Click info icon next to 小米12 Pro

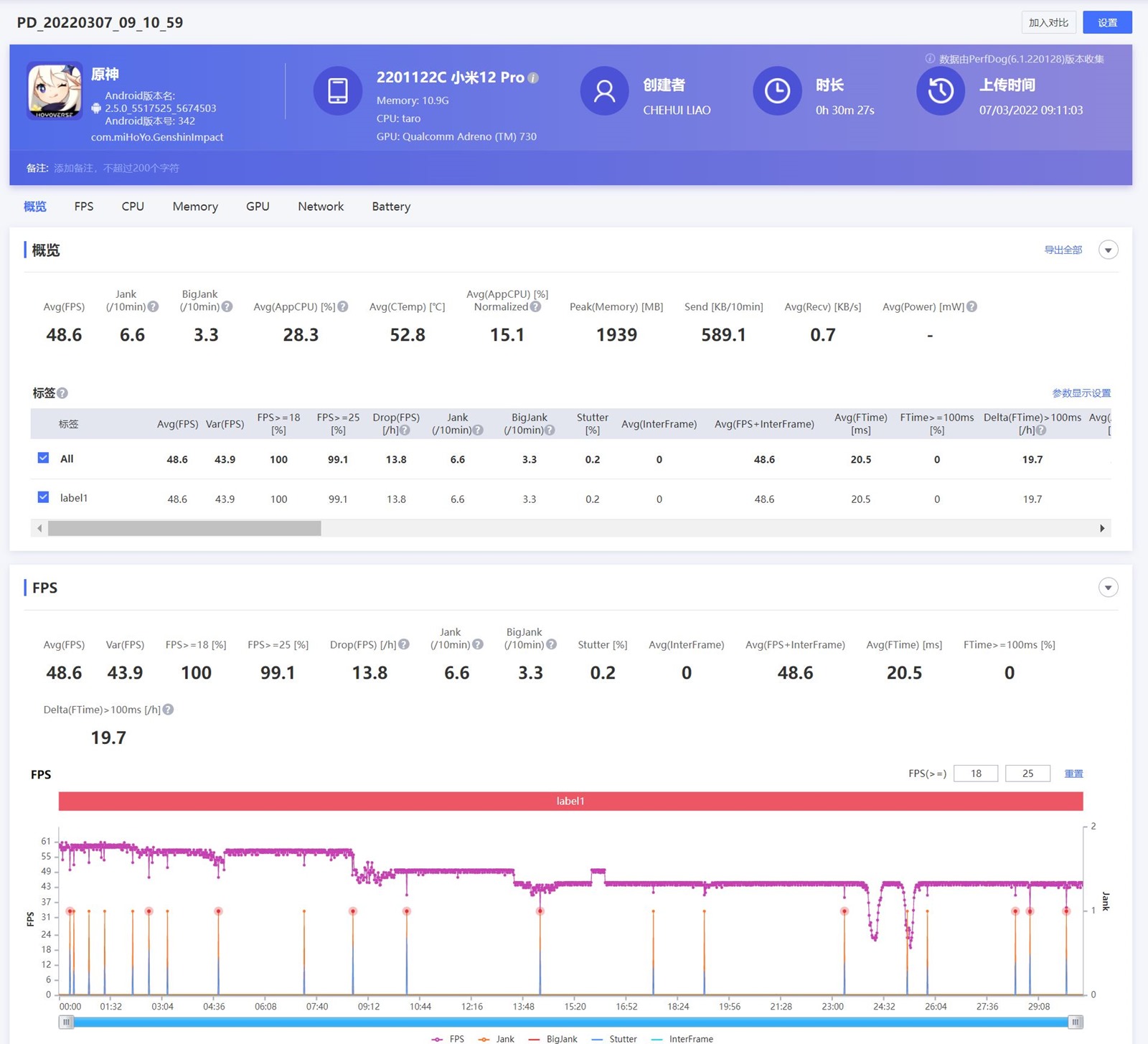point(533,78)
